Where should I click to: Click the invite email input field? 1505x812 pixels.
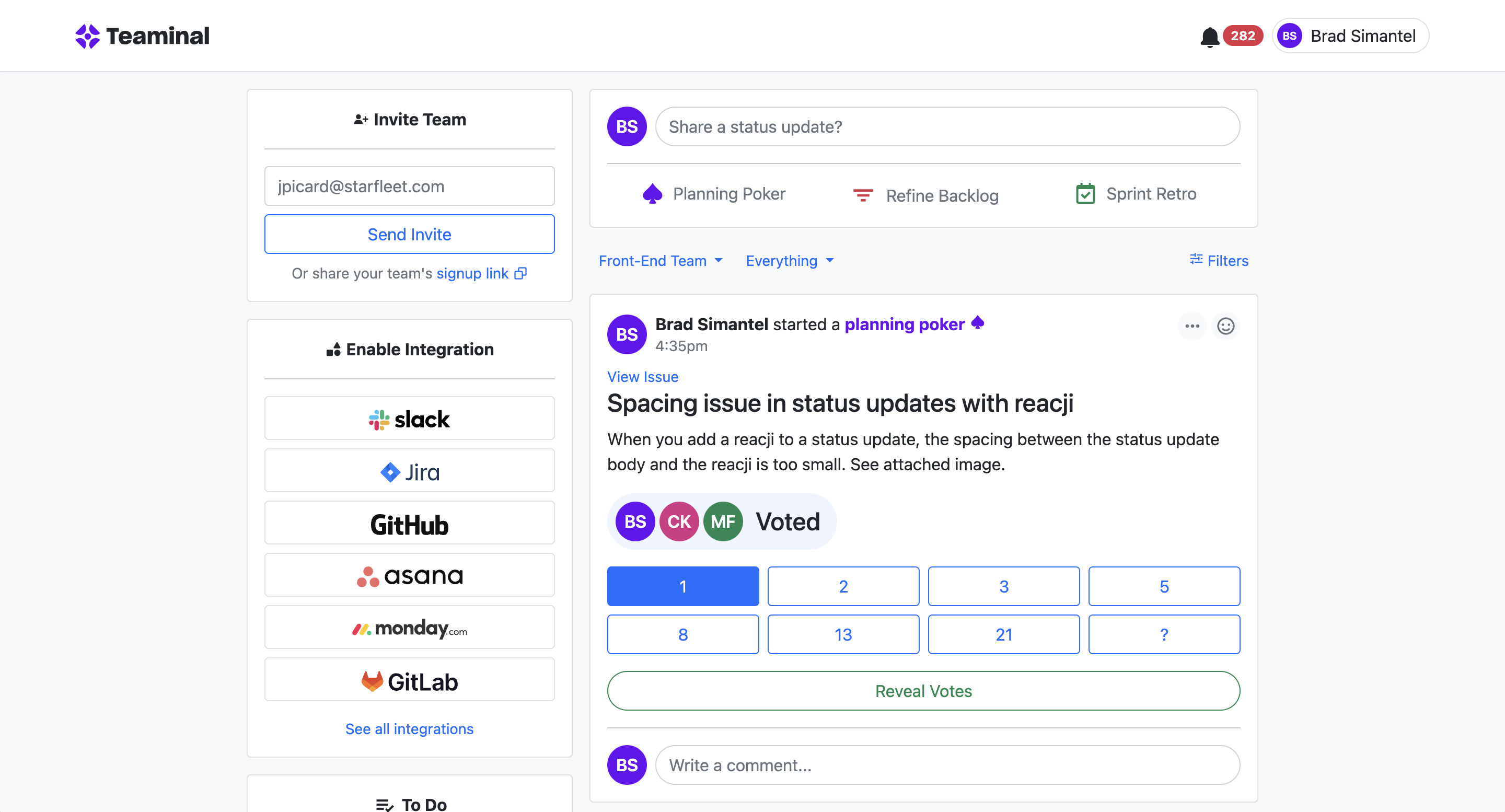[x=409, y=187]
